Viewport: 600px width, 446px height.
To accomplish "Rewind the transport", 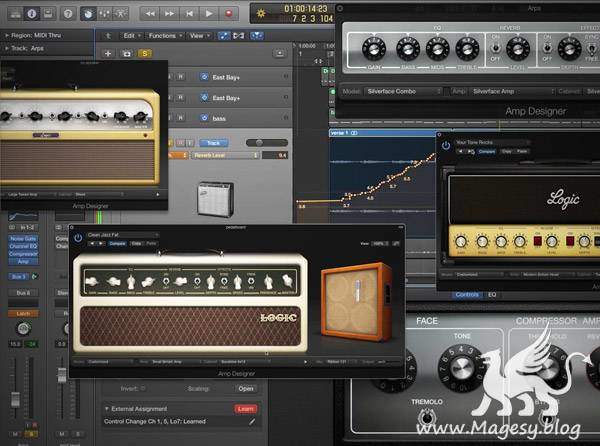I will click(150, 14).
